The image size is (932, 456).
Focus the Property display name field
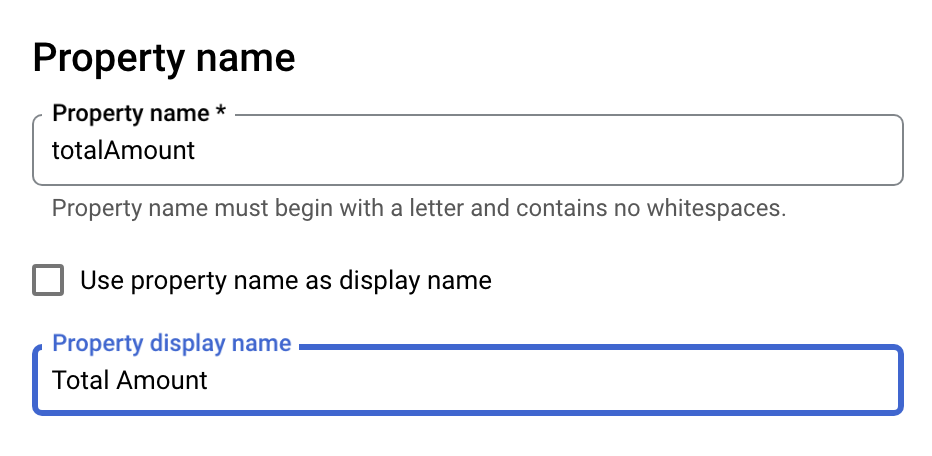click(467, 380)
